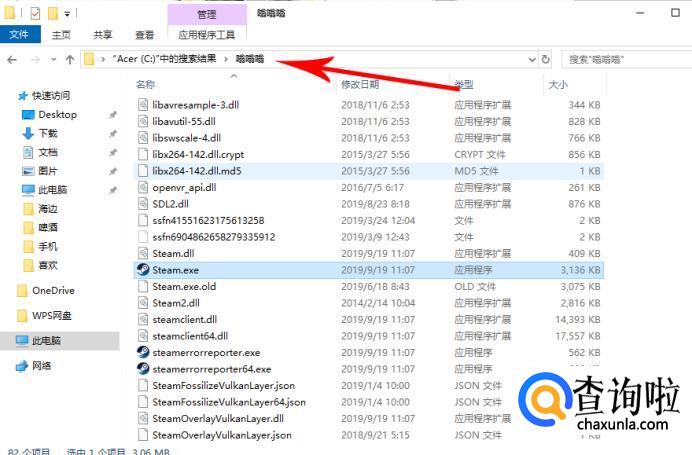The height and width of the screenshot is (455, 692).
Task: Select file name ssfn6904862658279335912
Action: tap(214, 237)
